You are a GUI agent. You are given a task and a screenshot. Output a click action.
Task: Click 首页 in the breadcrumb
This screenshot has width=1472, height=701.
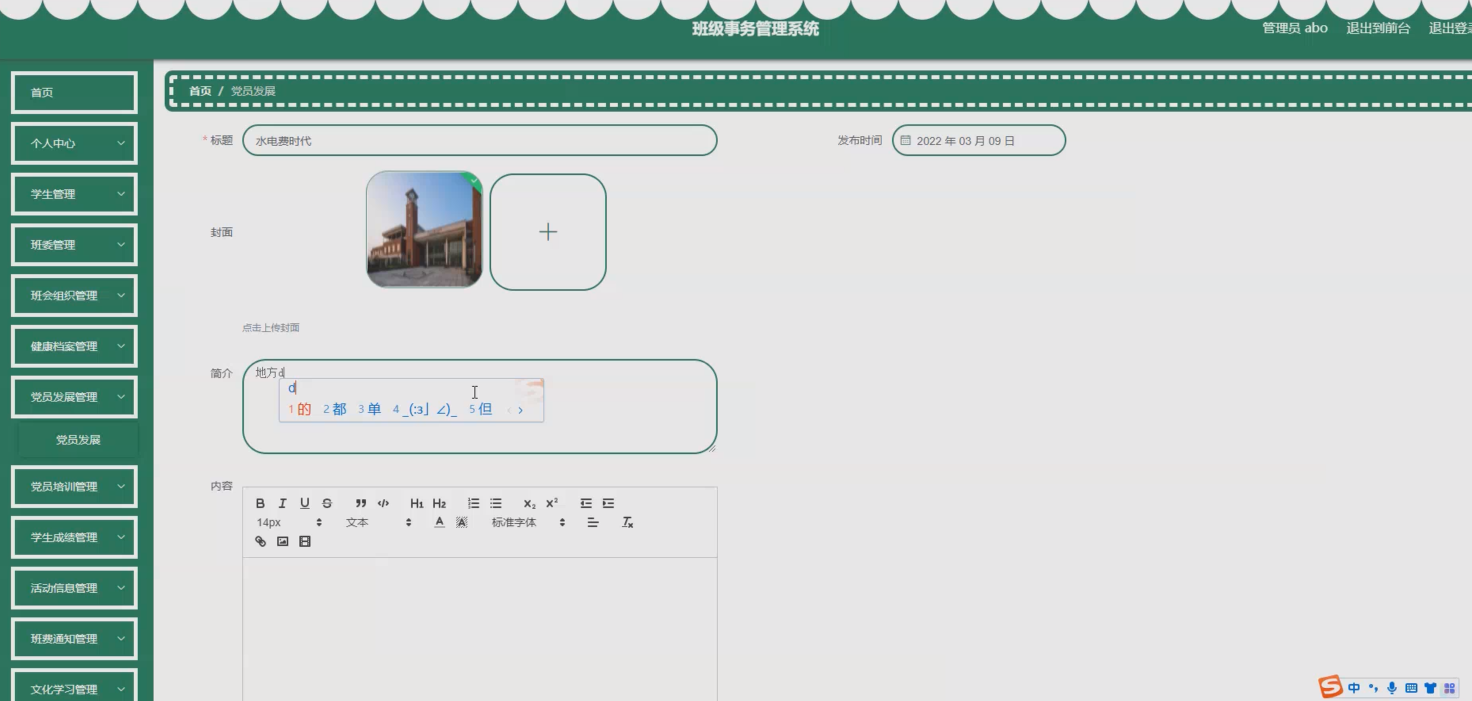200,91
